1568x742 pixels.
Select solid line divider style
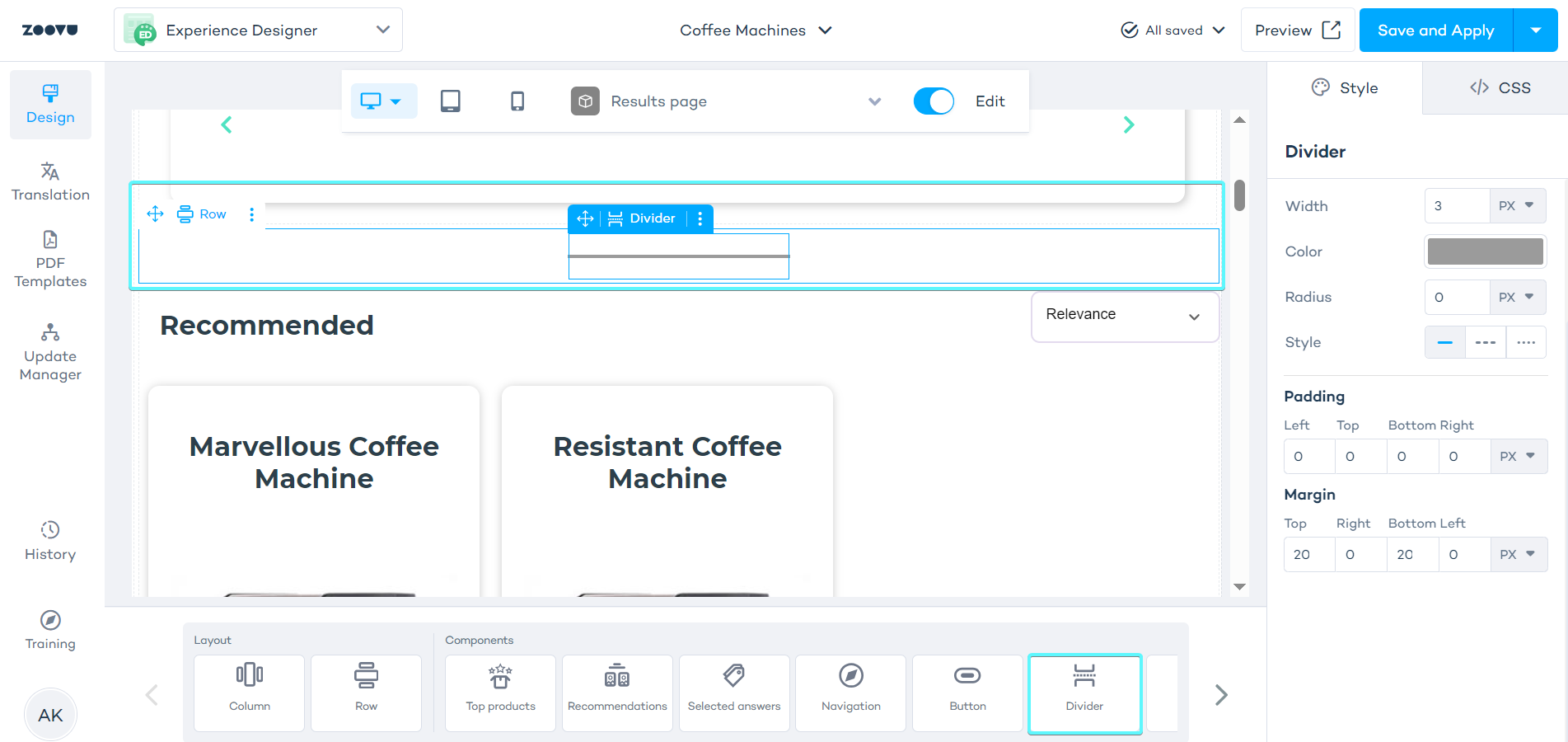(x=1444, y=342)
